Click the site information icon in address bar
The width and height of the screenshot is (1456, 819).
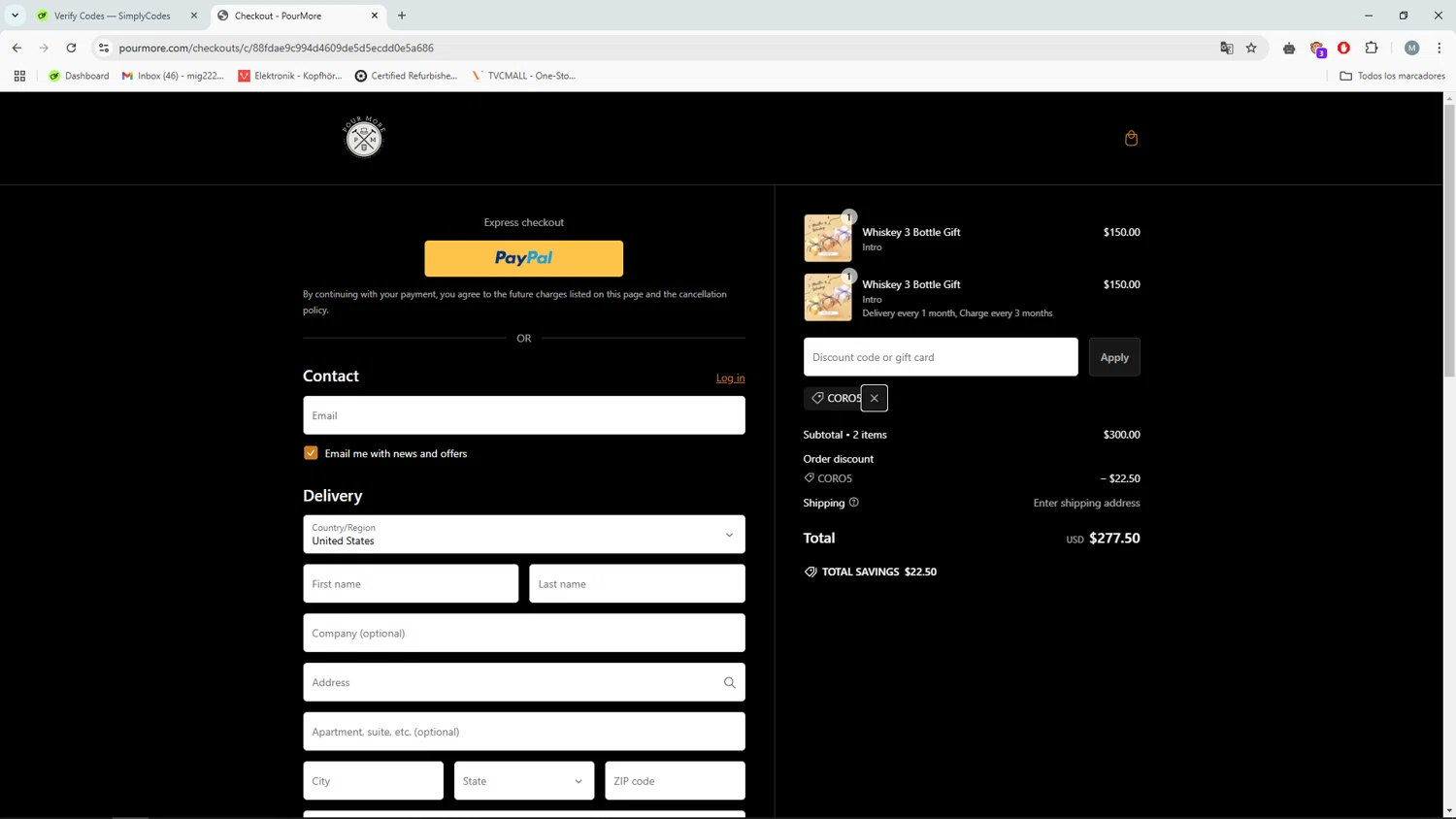[104, 48]
